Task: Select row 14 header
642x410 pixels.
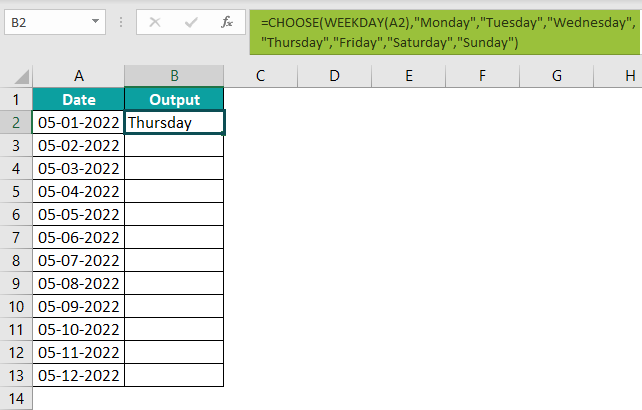Action: click(16, 398)
